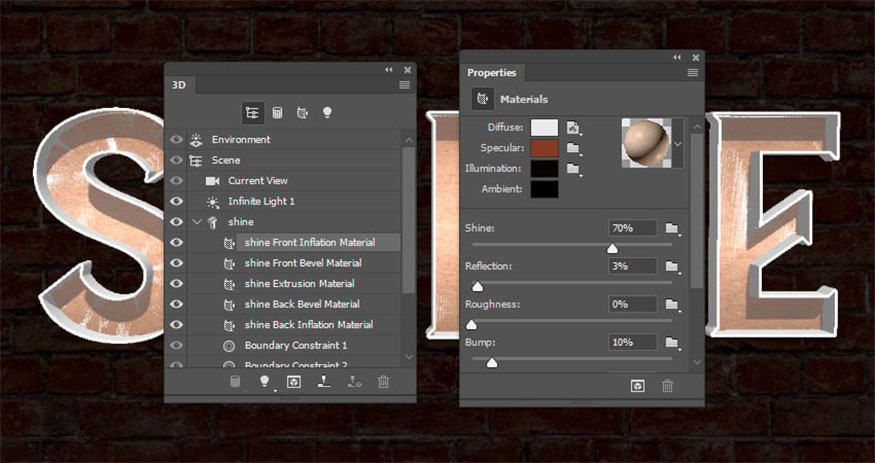Switch to the Properties tab

tap(492, 73)
